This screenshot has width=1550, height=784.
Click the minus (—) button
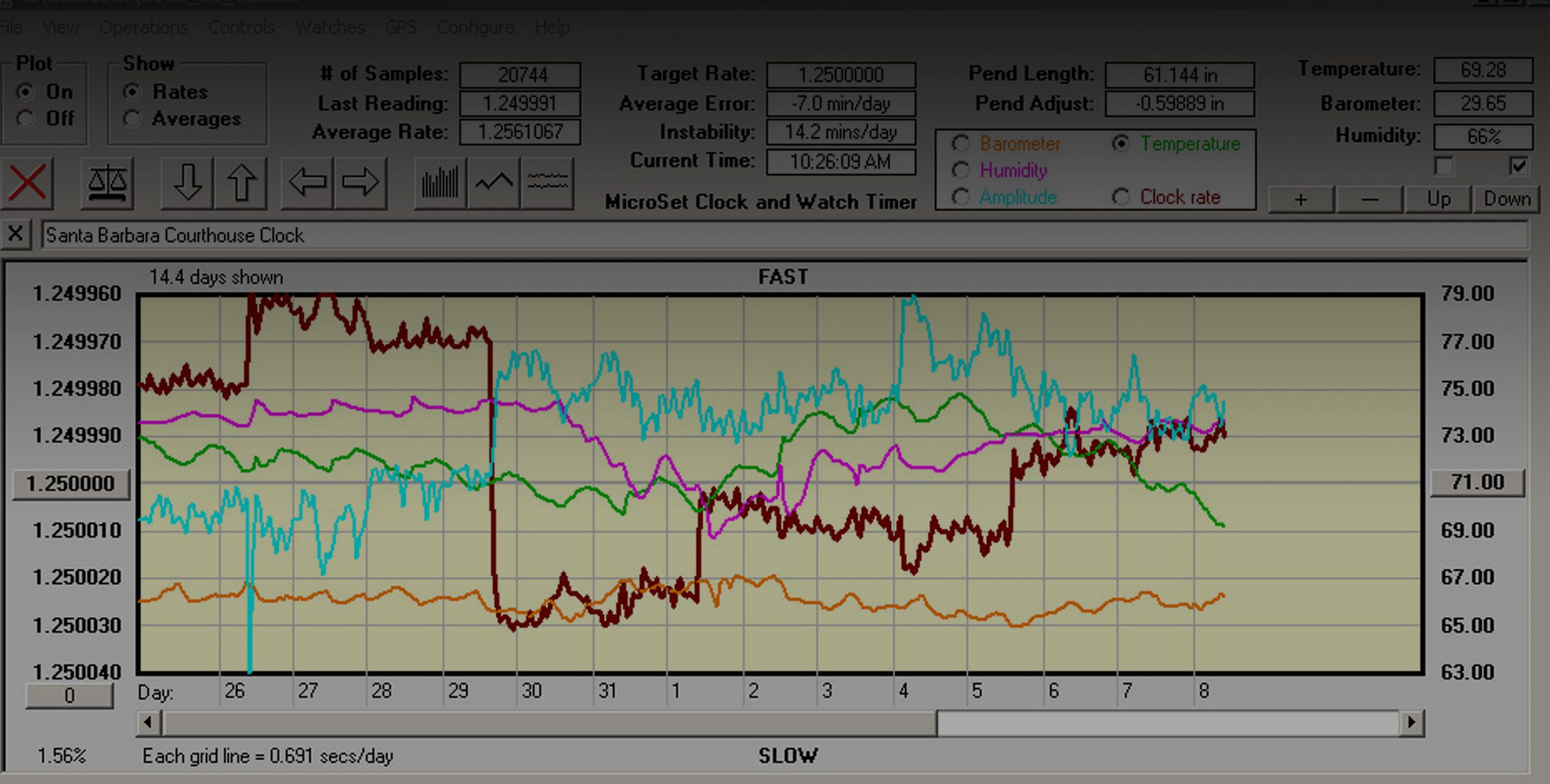point(1370,199)
